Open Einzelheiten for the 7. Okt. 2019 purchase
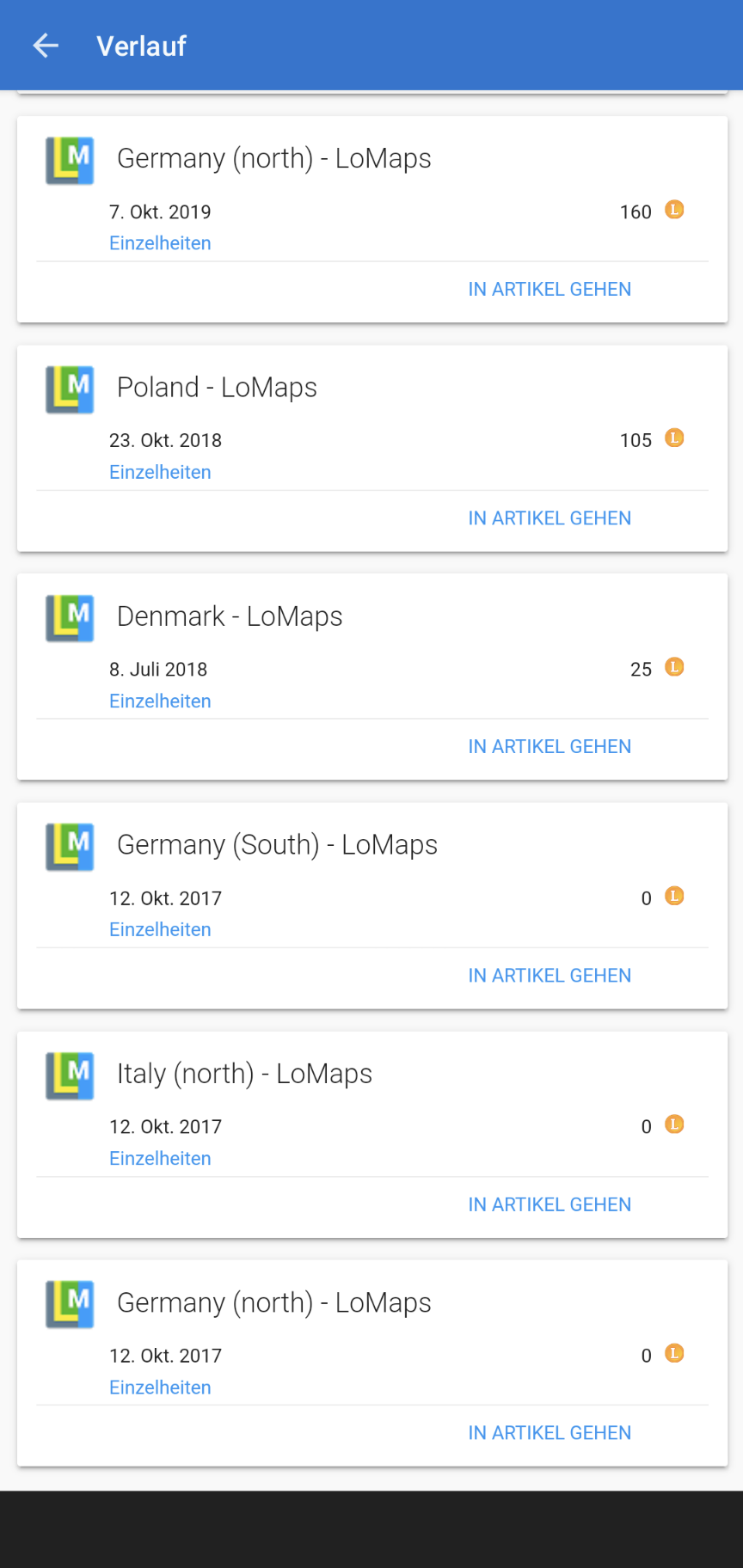The height and width of the screenshot is (1568, 743). [160, 243]
